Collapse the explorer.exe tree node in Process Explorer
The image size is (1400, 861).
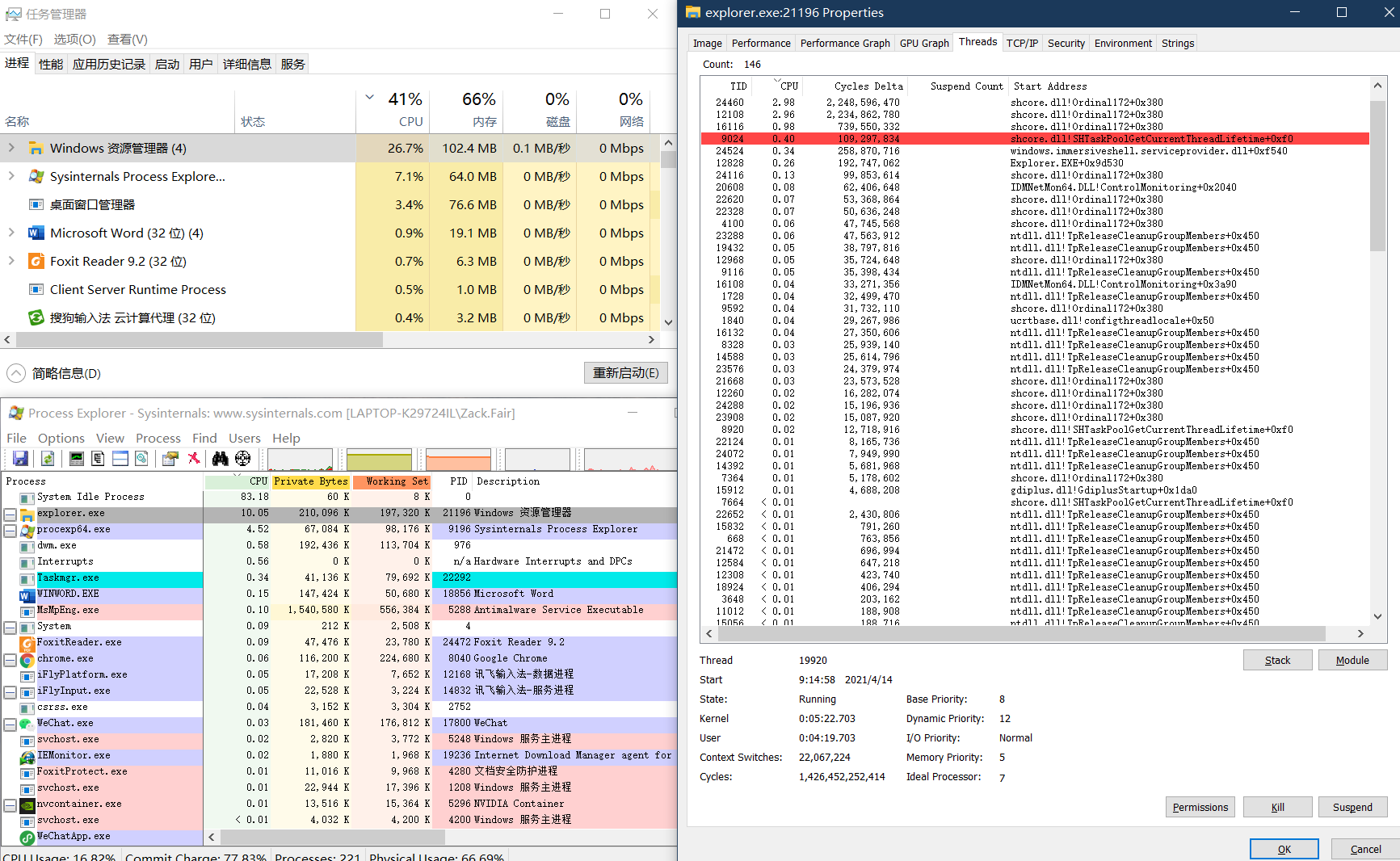tap(11, 514)
